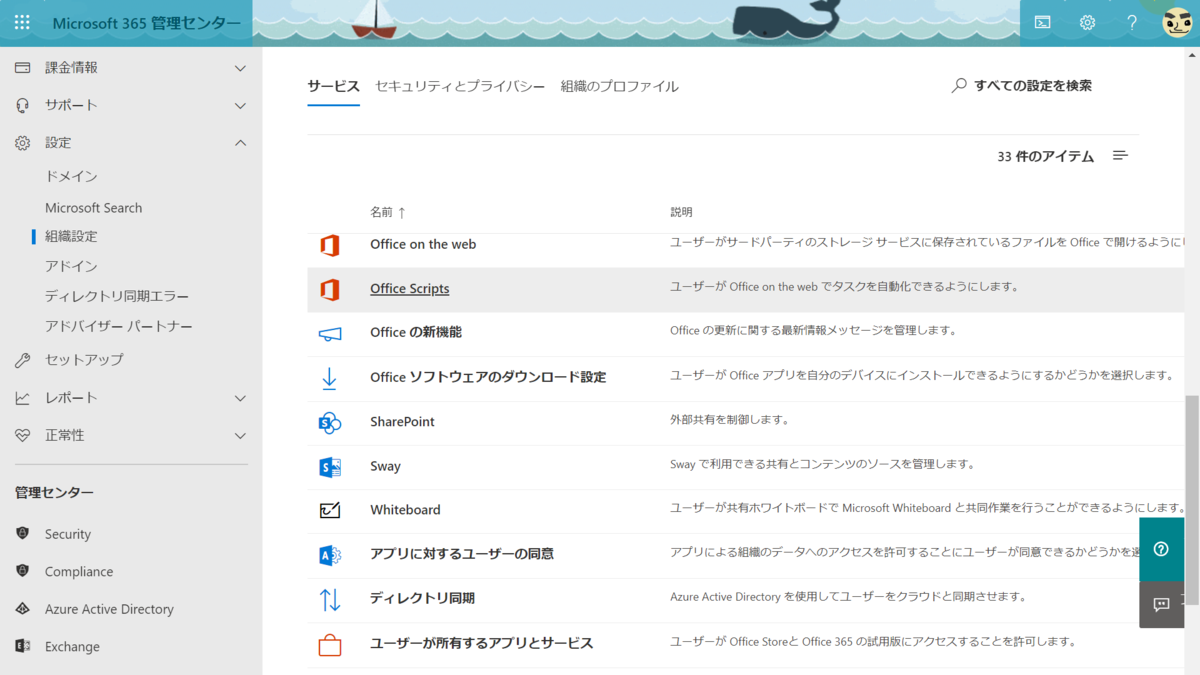Select the Sway service icon
This screenshot has width=1200, height=675.
click(331, 466)
